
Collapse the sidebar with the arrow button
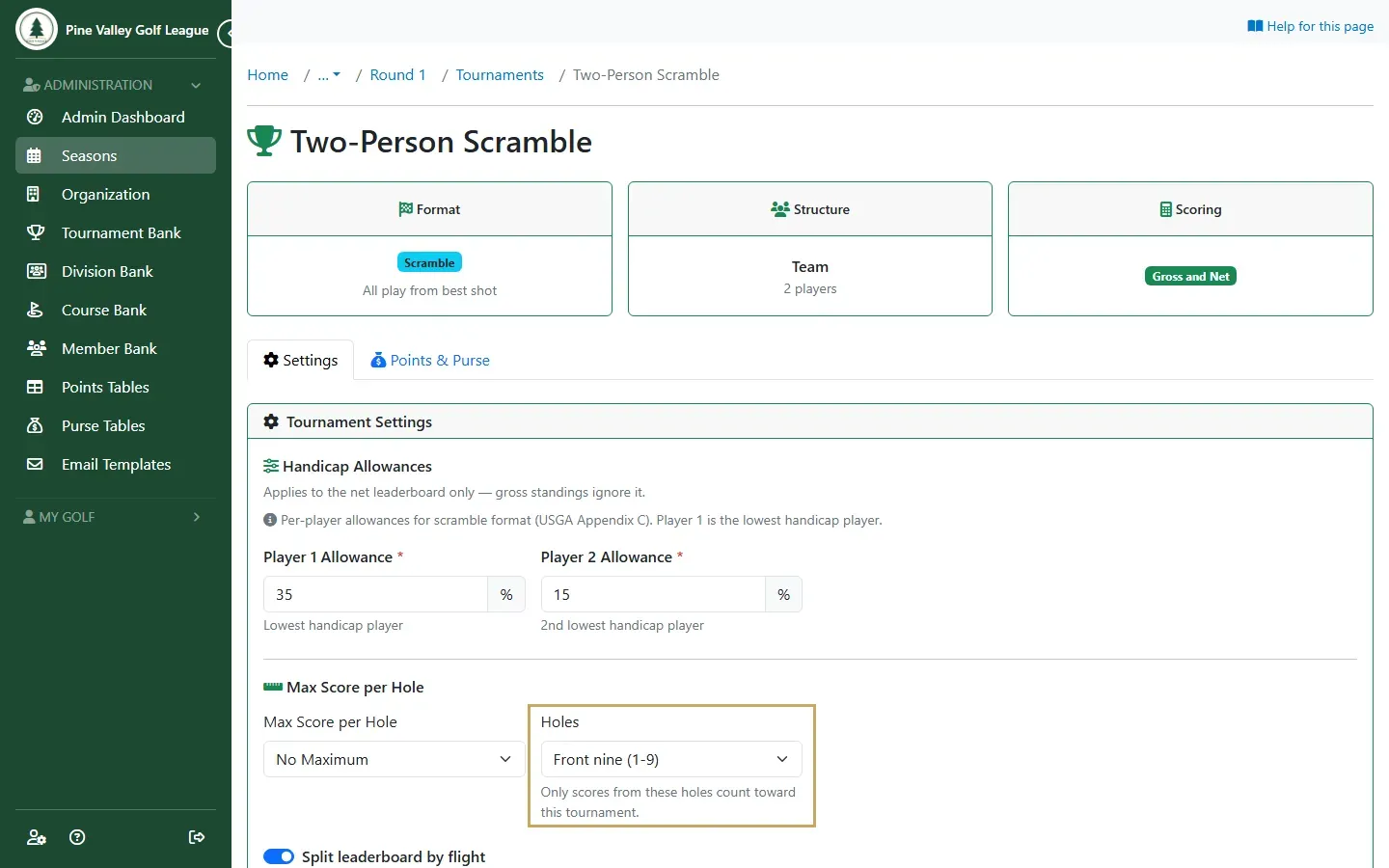pos(226,34)
